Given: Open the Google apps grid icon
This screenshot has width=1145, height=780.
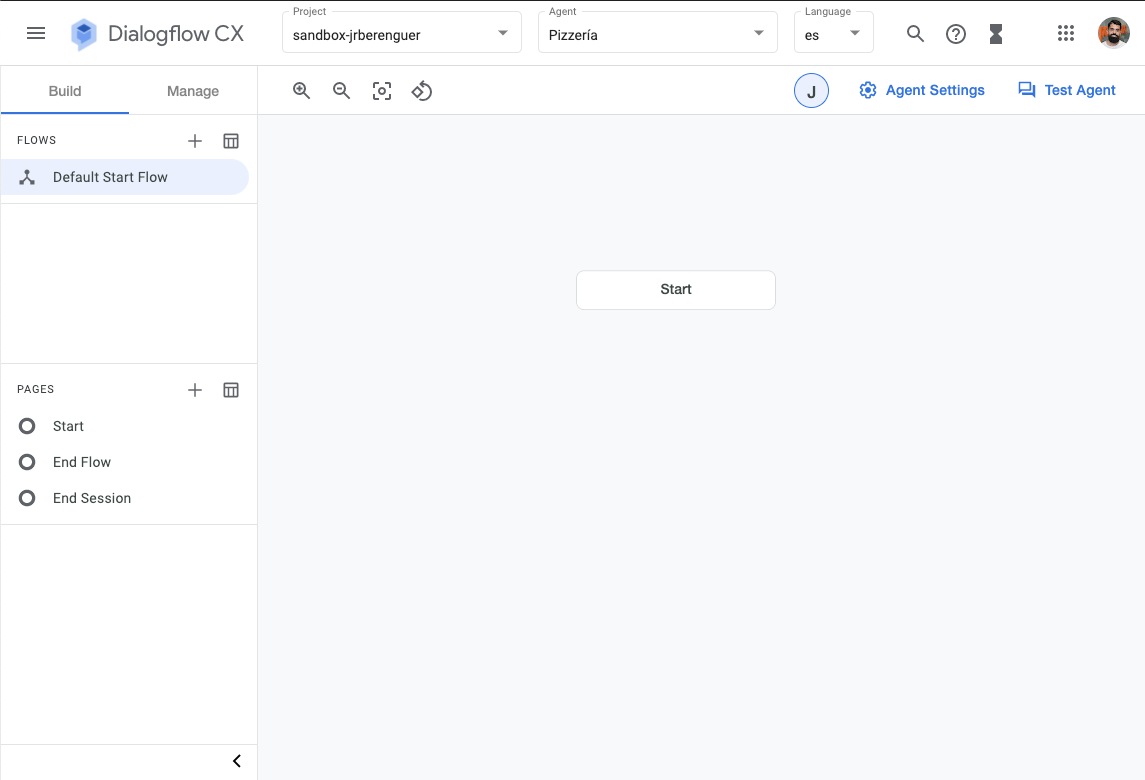Looking at the screenshot, I should click(x=1066, y=33).
